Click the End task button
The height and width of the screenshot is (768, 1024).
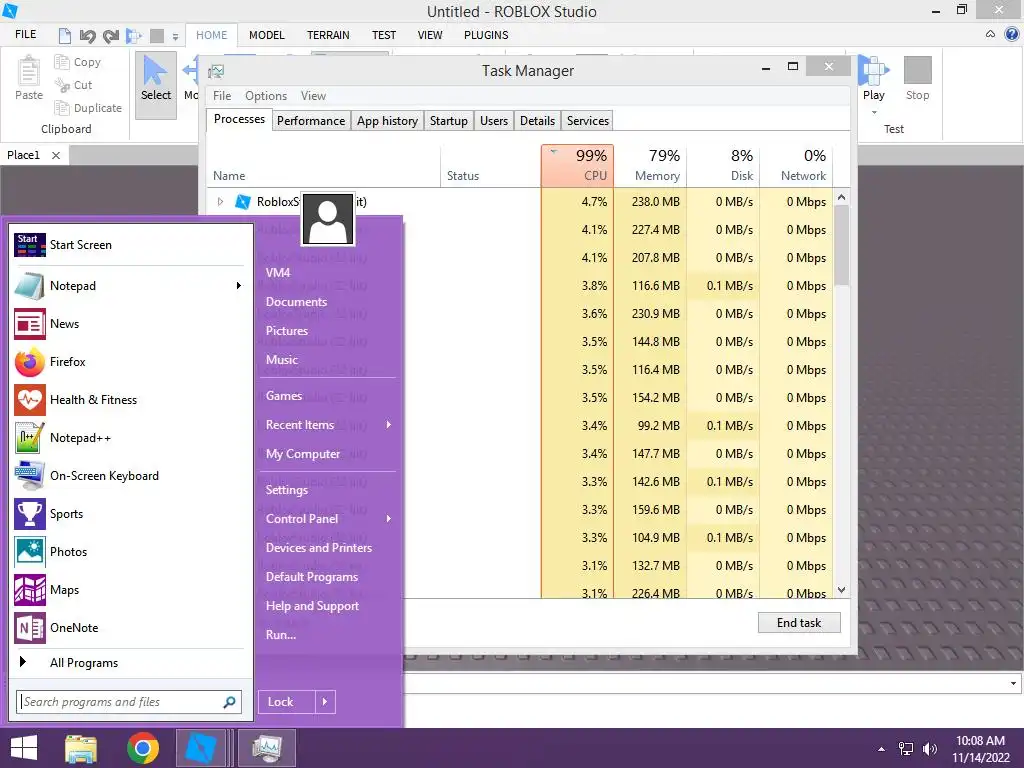click(x=799, y=623)
